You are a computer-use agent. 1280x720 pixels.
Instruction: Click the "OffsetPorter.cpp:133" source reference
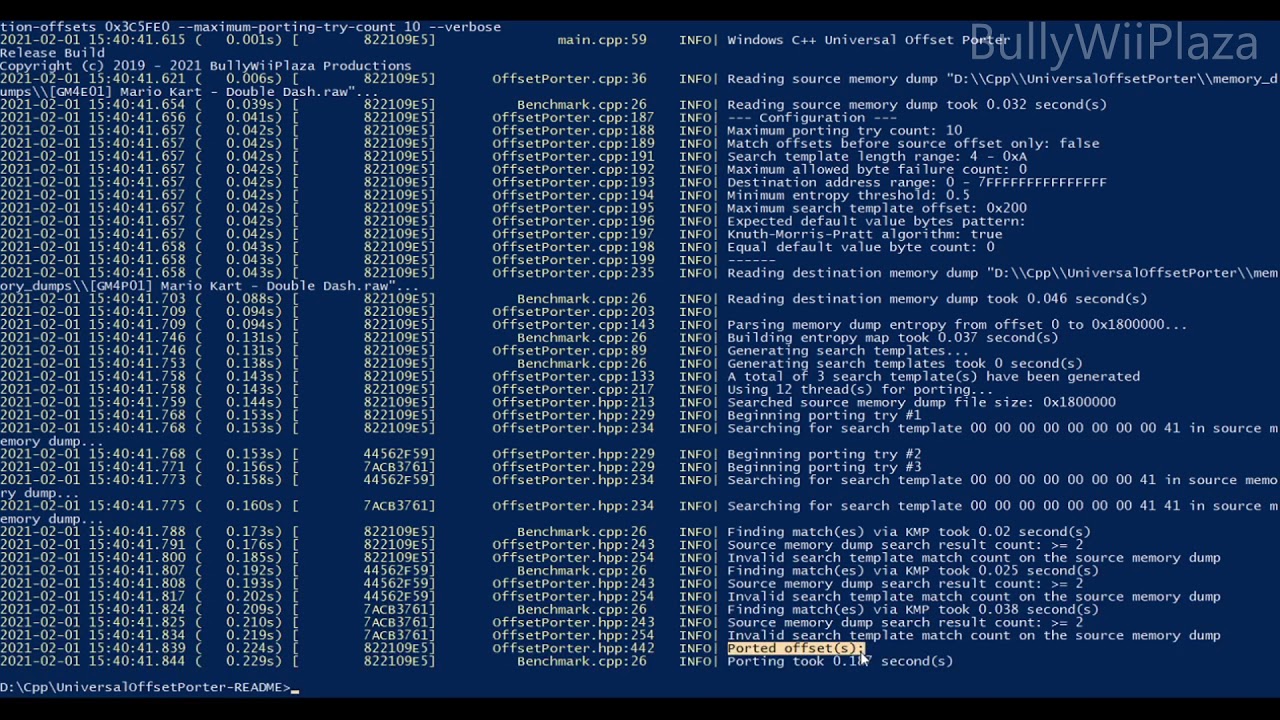(x=573, y=377)
